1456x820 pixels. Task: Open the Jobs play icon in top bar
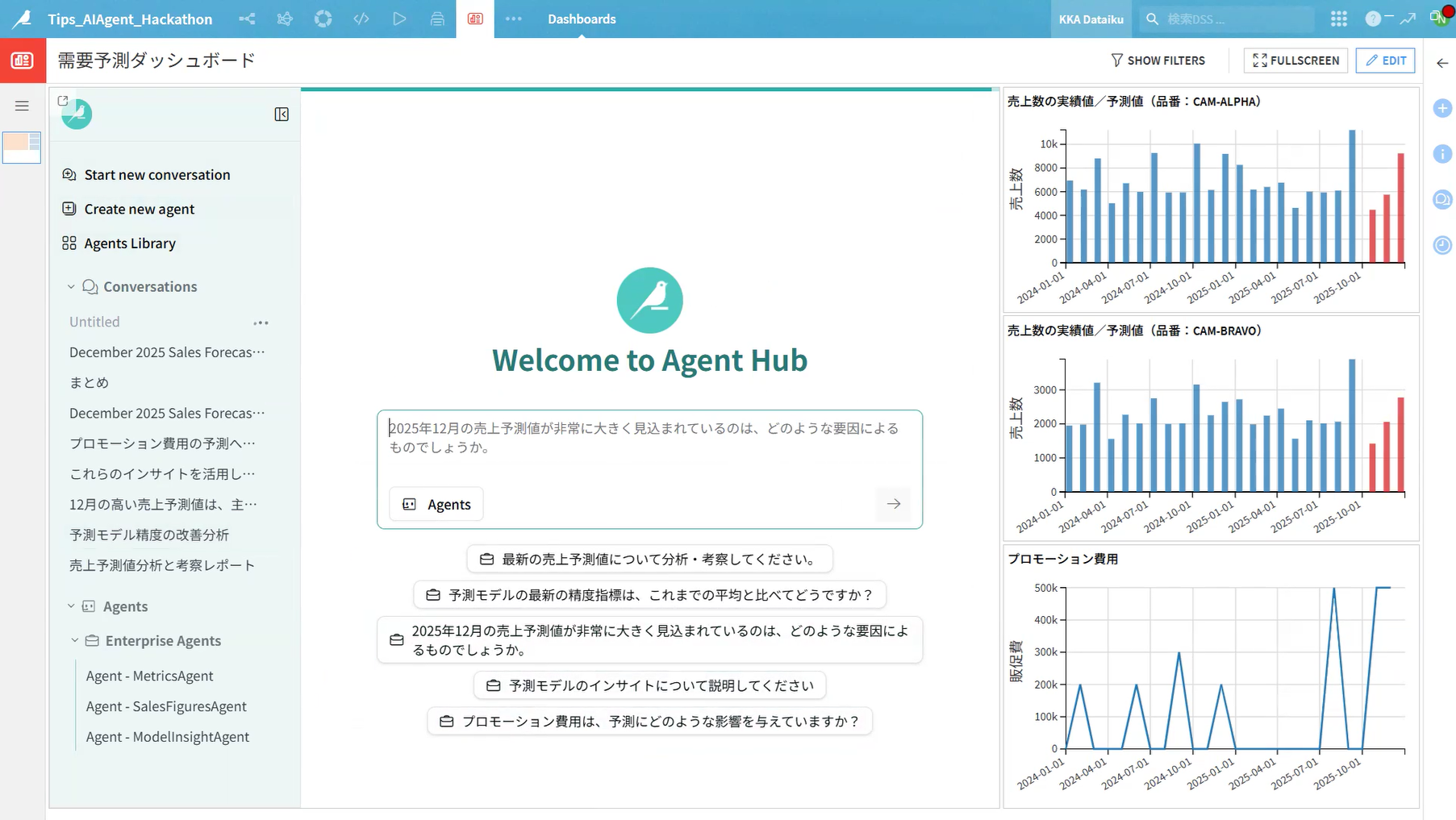399,19
